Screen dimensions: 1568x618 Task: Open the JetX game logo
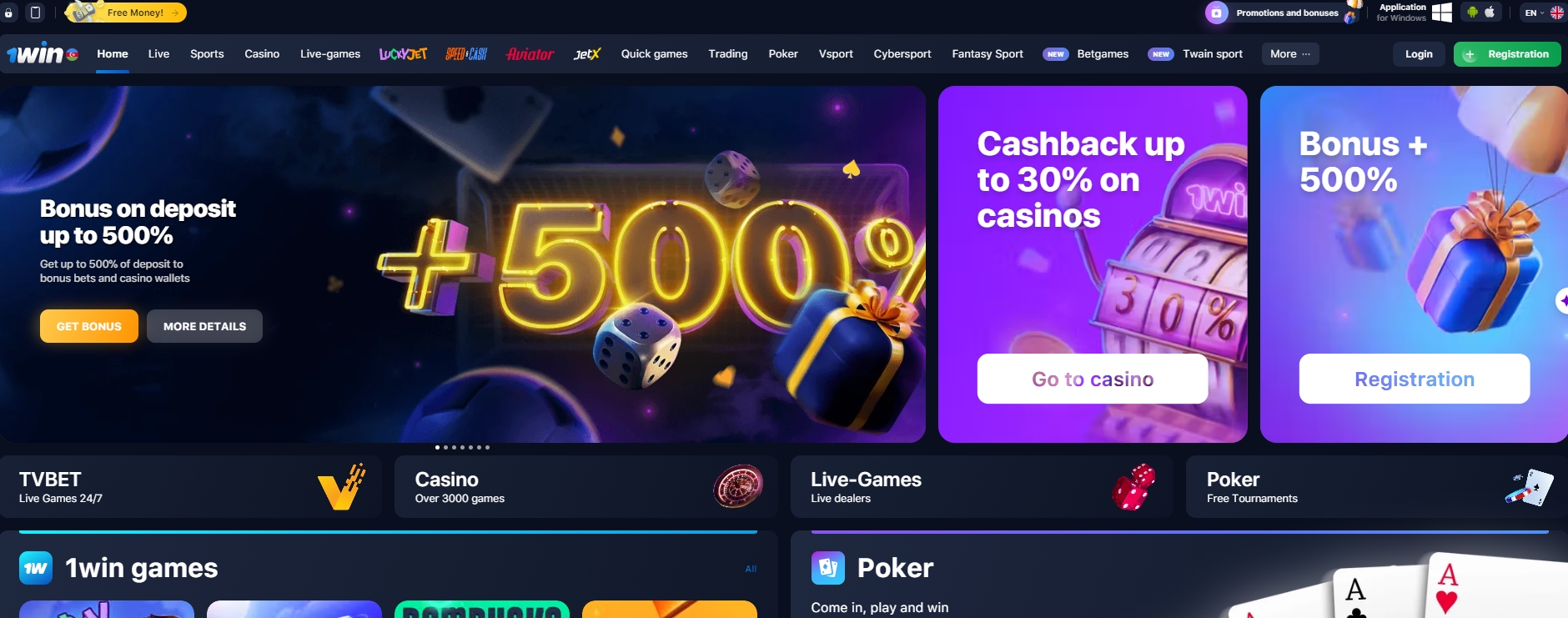coord(587,54)
